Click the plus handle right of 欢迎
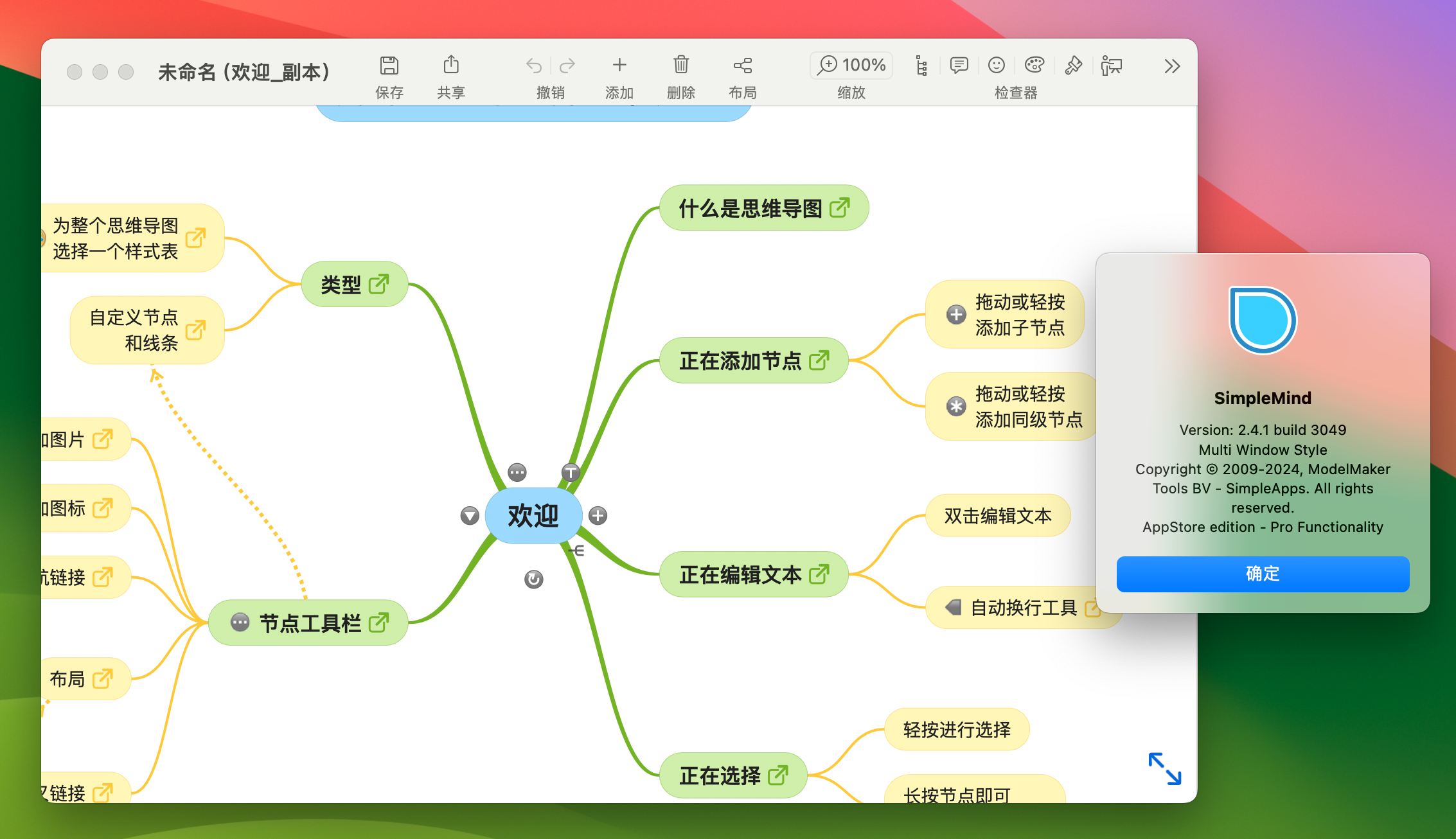This screenshot has width=1456, height=839. pos(598,515)
